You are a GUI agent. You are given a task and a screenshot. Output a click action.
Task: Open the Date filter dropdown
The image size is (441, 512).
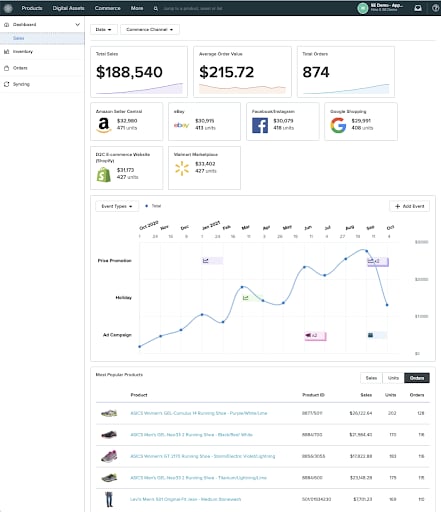click(x=103, y=29)
